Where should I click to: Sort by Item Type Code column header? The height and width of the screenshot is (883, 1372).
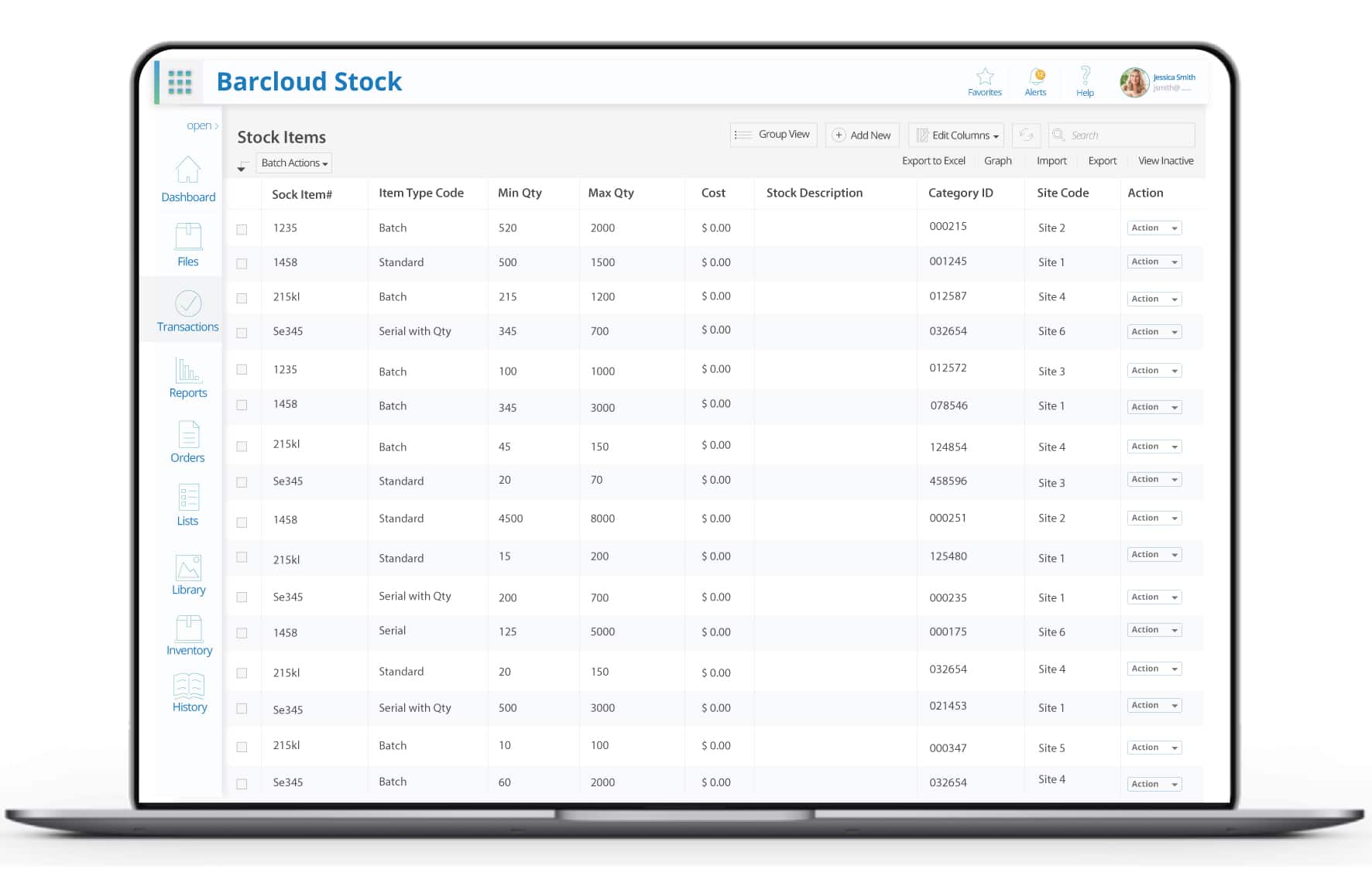coord(421,193)
